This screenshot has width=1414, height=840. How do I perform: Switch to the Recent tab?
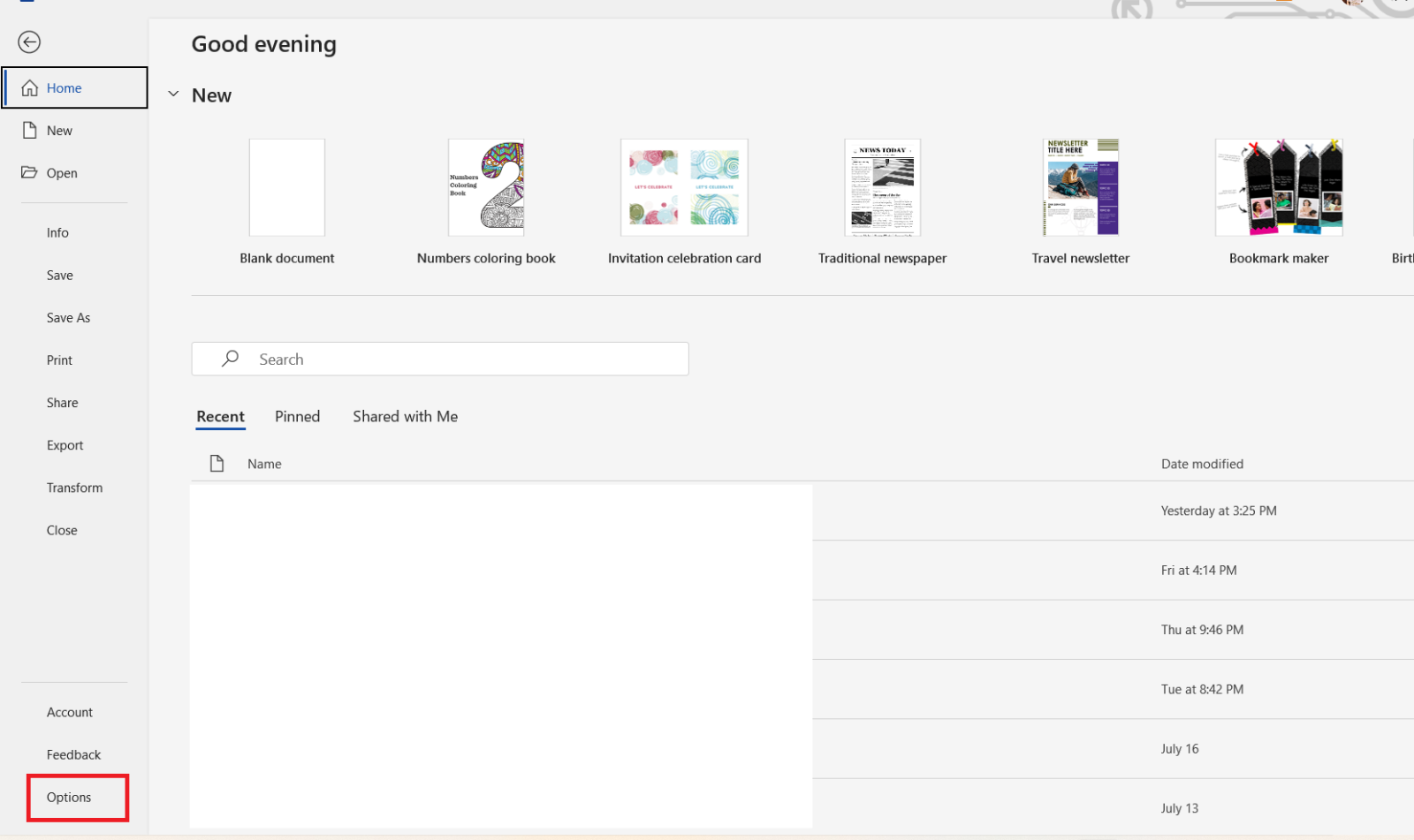pyautogui.click(x=221, y=417)
